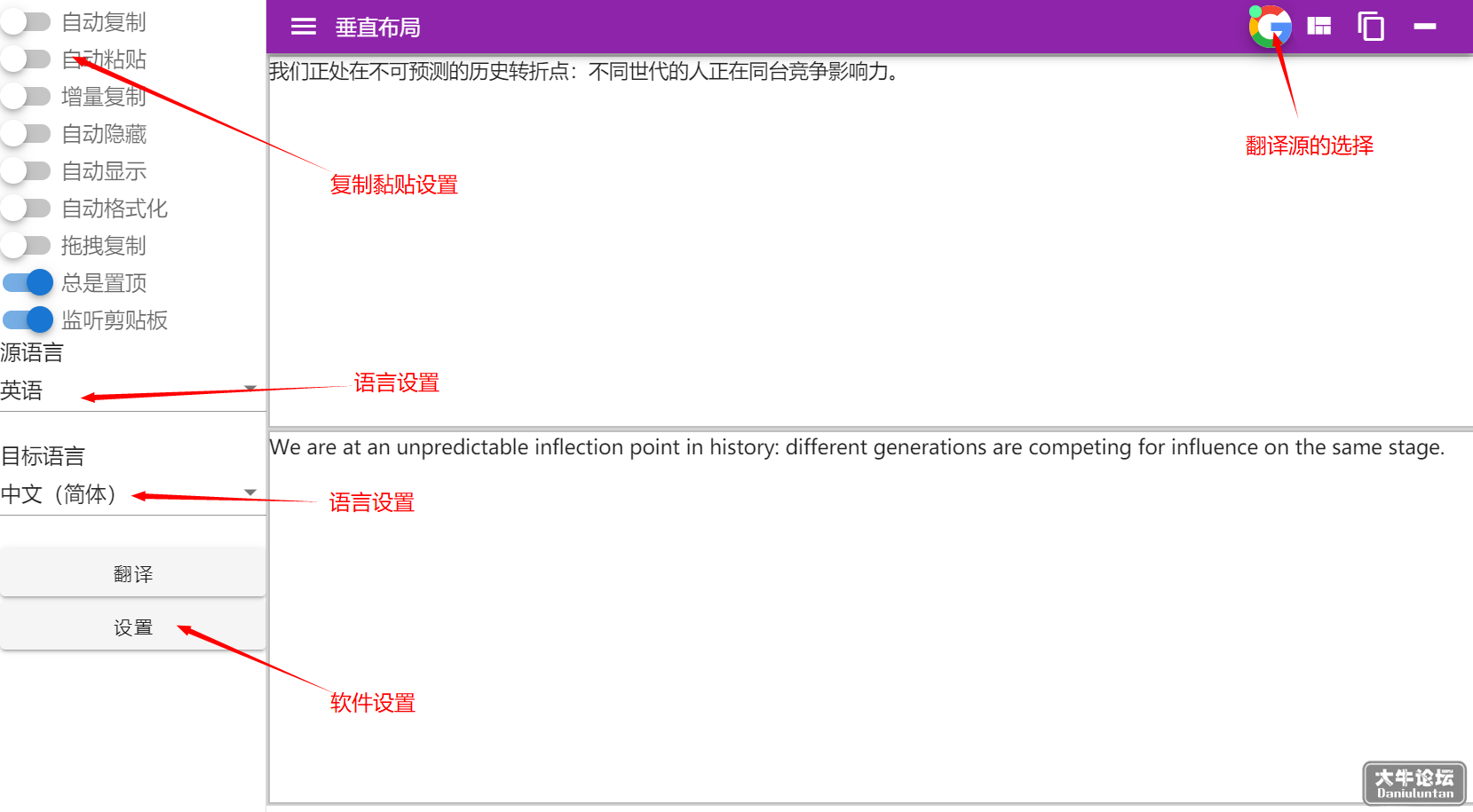Click the 翻译 button

133,573
